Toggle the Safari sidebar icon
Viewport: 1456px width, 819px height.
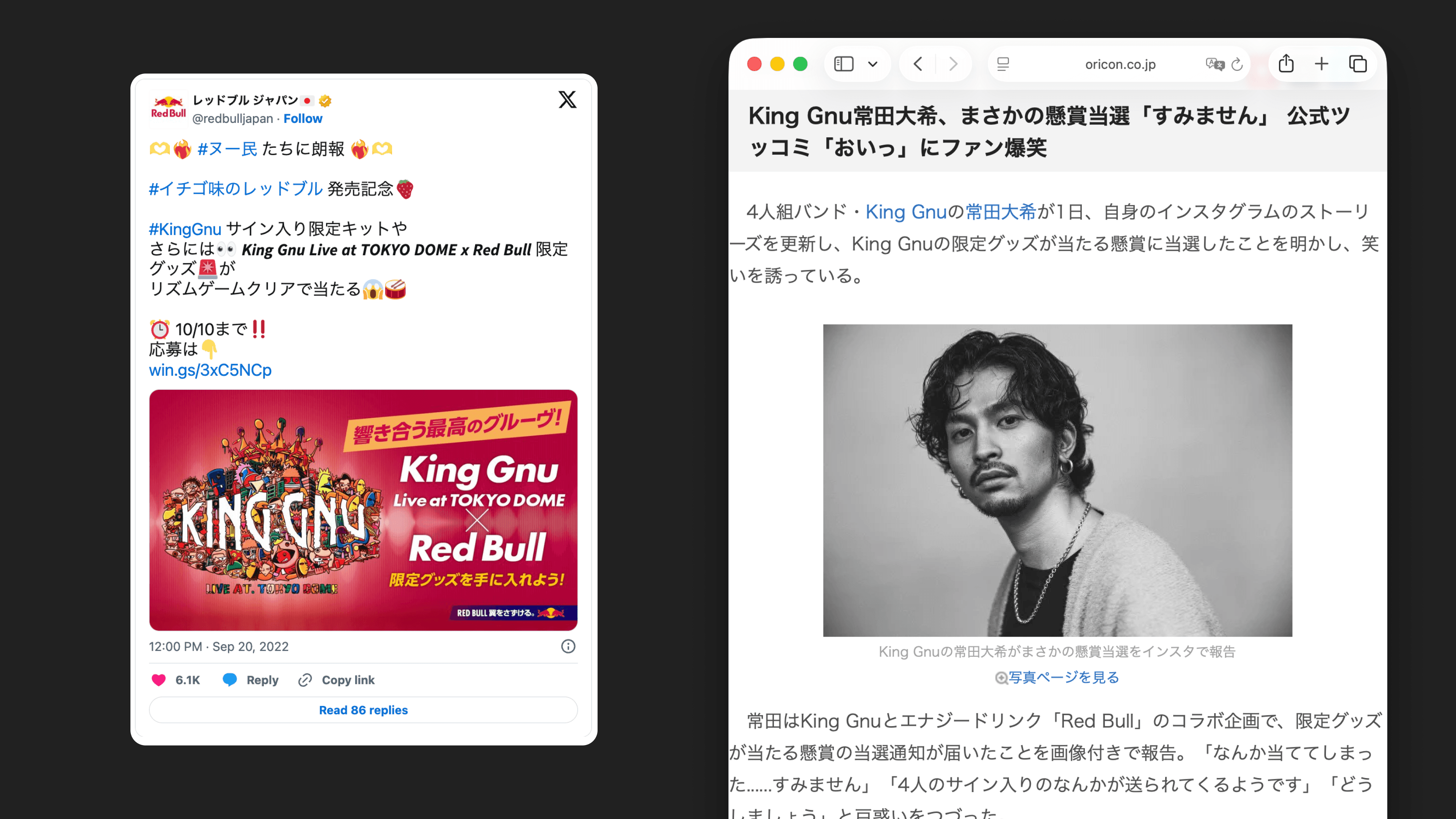[x=843, y=64]
